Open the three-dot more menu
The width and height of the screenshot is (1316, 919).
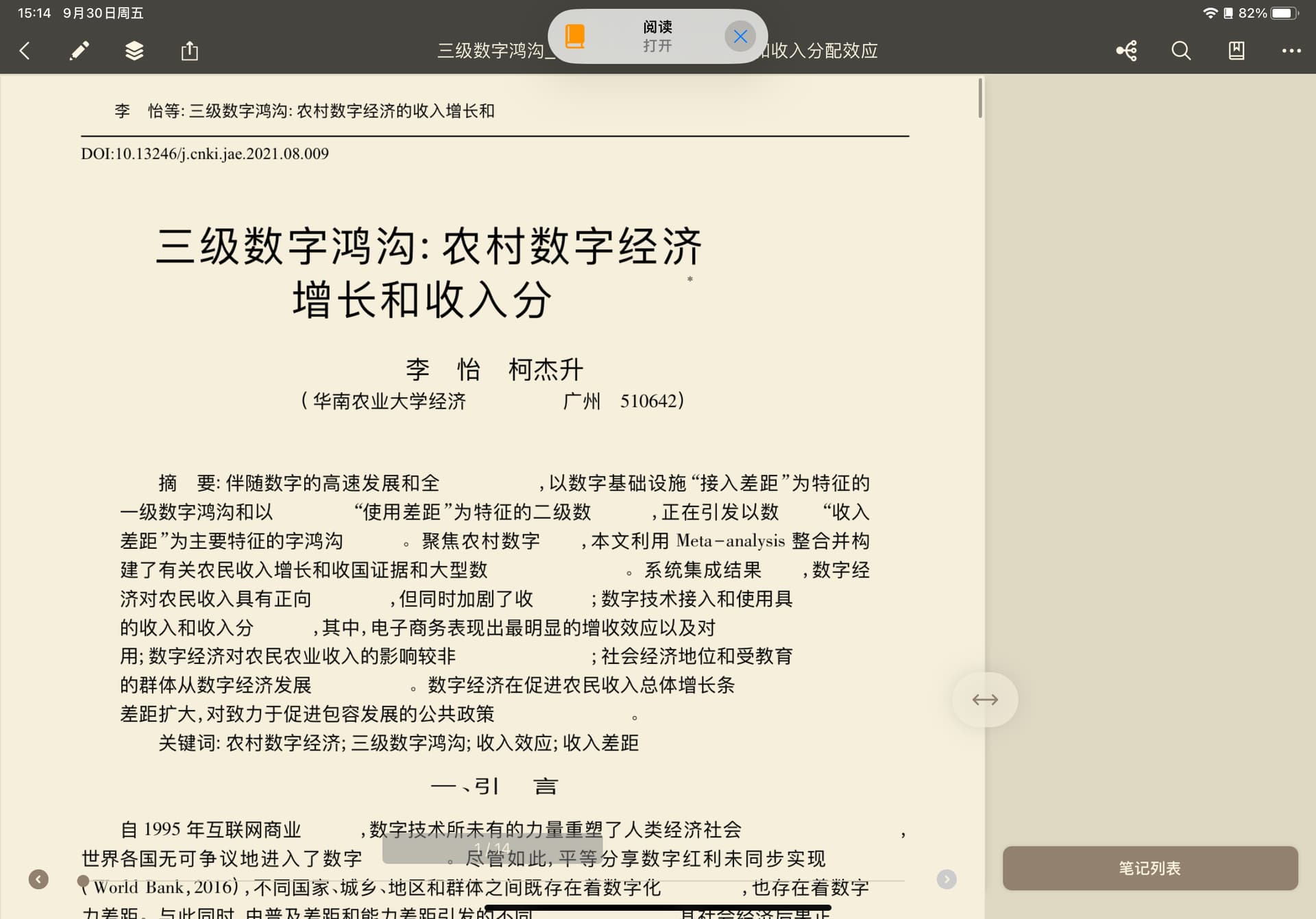[1291, 51]
